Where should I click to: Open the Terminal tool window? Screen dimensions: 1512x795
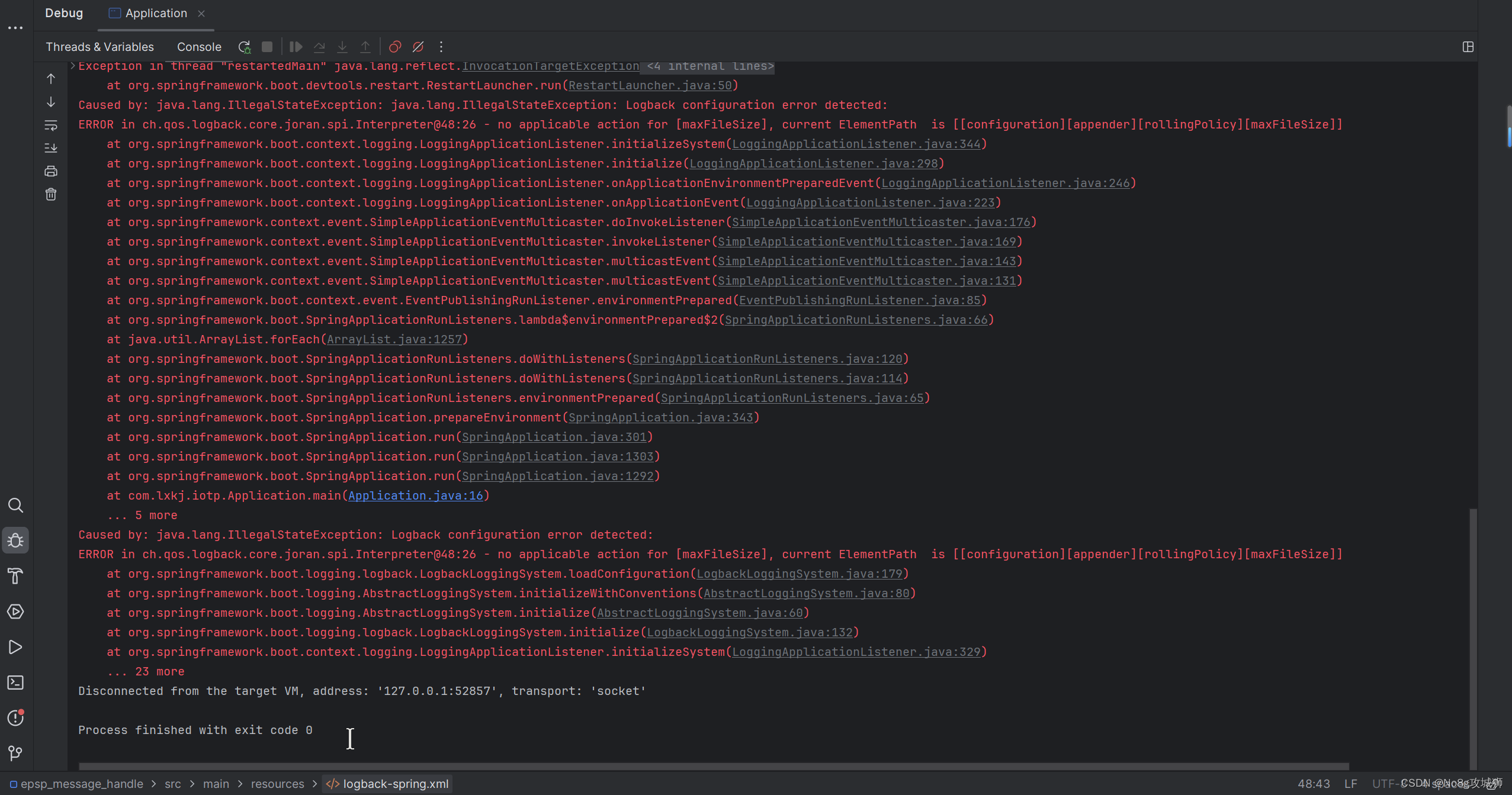15,683
